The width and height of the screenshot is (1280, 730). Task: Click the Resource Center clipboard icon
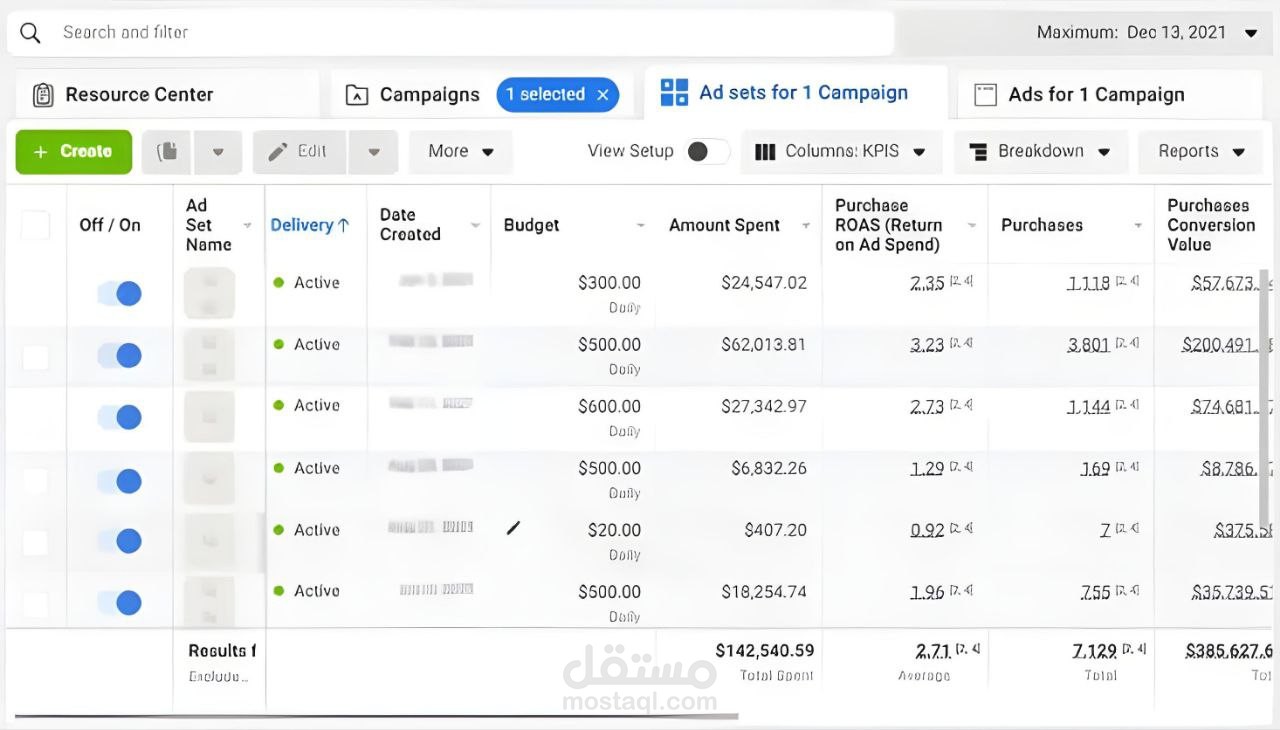tap(43, 95)
